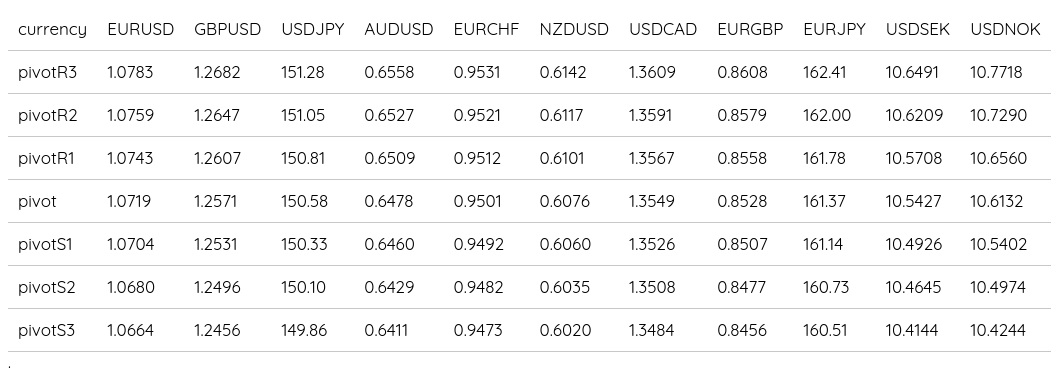
Task: Click GBPUSD pivotS1 value 1.2531
Action: (x=215, y=245)
